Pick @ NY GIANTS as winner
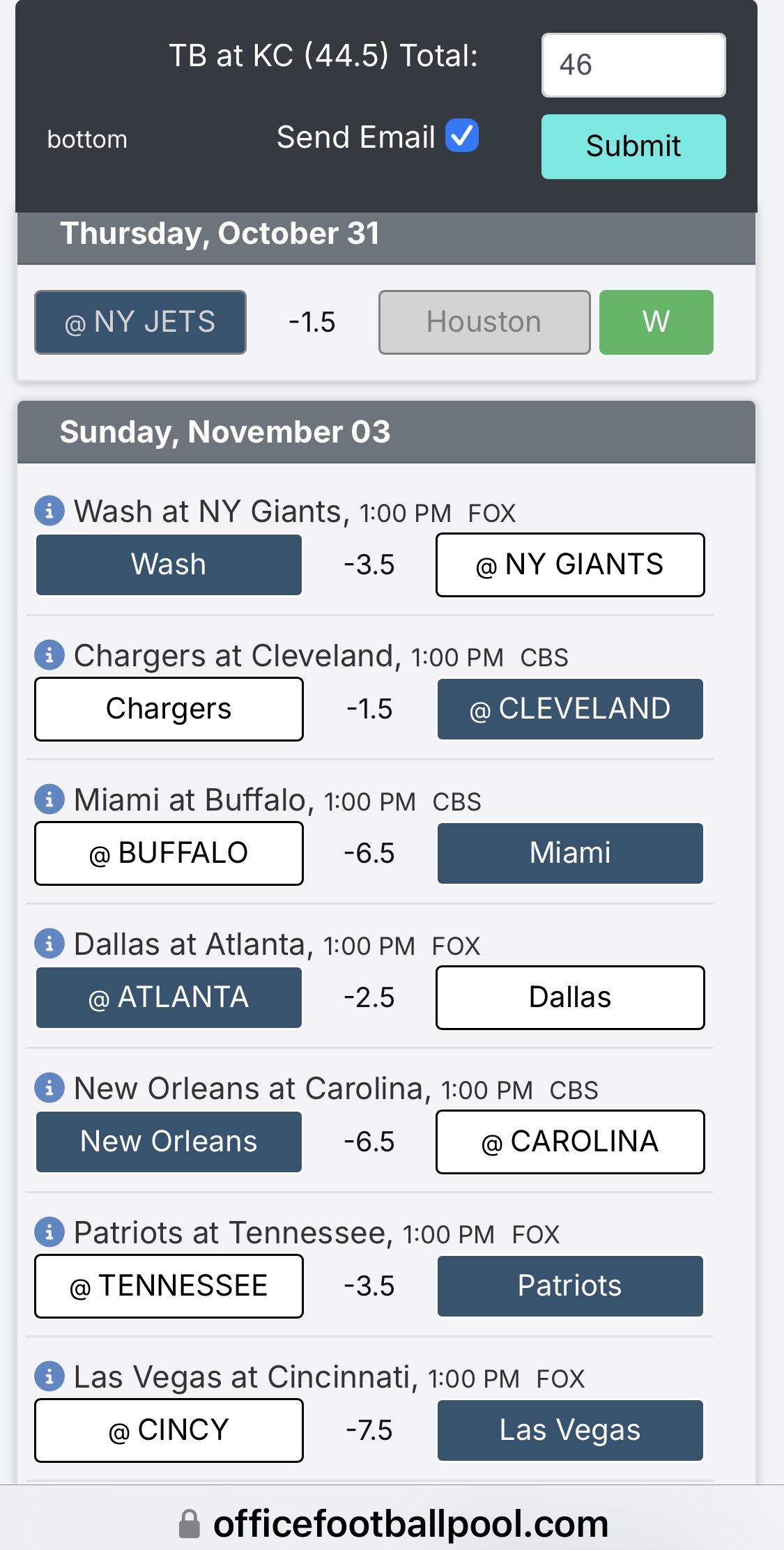 coord(570,565)
